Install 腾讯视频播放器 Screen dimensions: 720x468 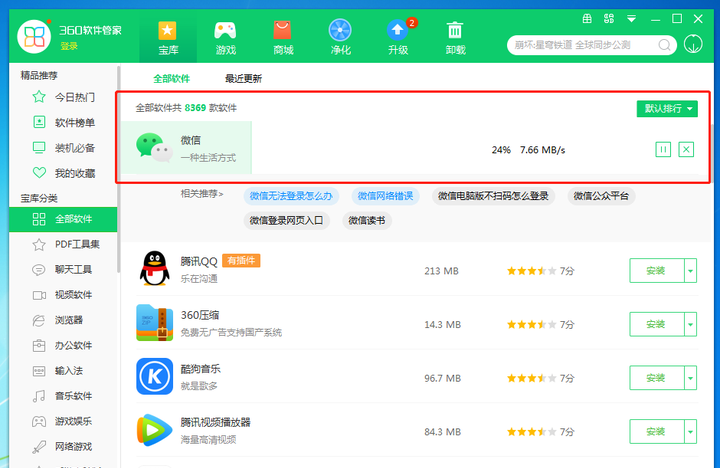(657, 432)
